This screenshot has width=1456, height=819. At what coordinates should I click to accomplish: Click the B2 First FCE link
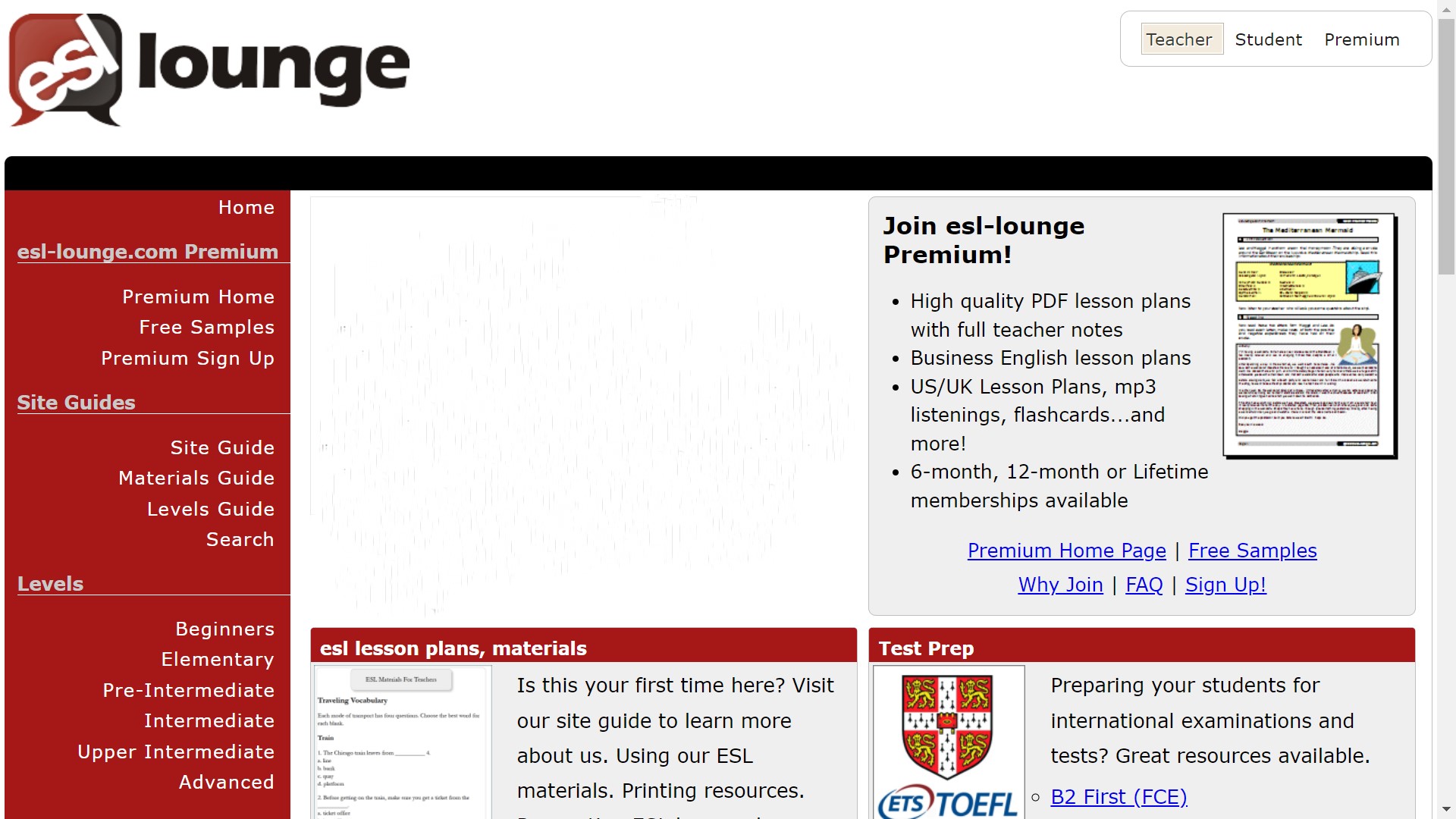click(x=1119, y=797)
